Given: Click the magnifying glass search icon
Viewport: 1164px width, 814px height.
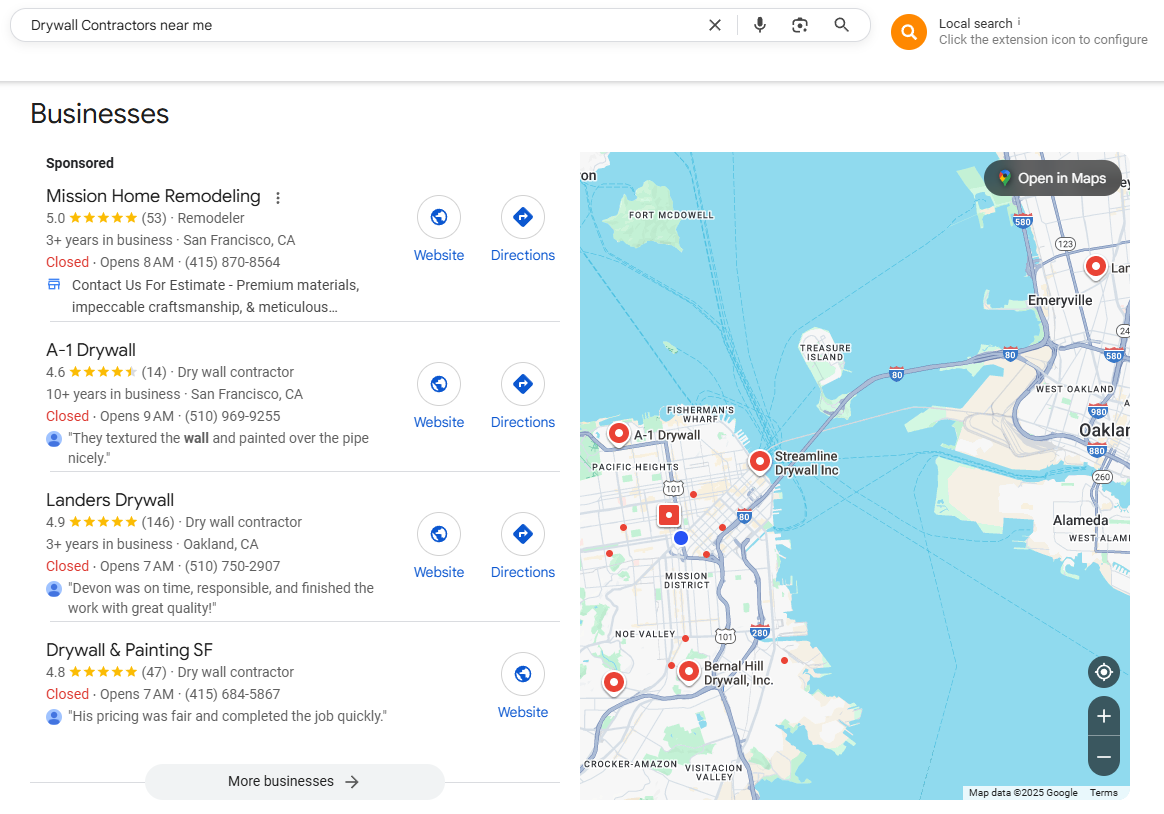Looking at the screenshot, I should pos(842,25).
